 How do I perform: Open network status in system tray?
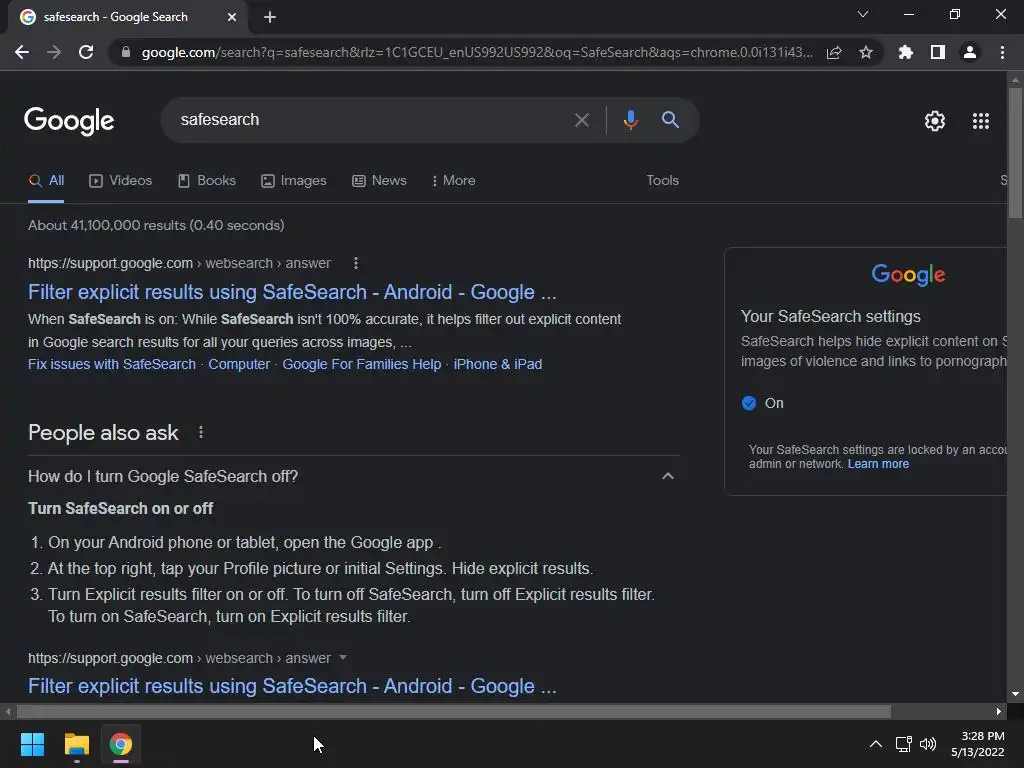click(904, 744)
